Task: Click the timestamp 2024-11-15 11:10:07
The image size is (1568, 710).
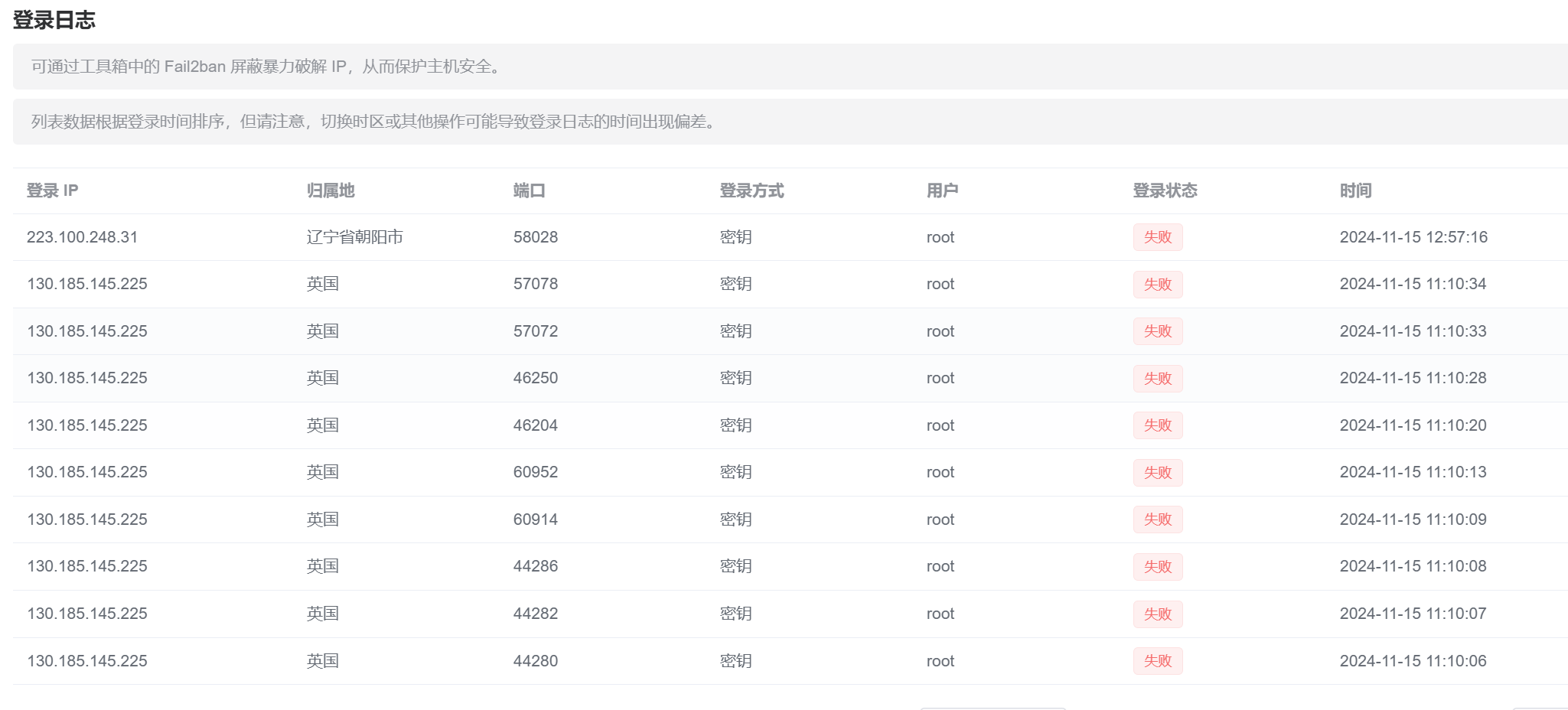Action: pyautogui.click(x=1413, y=614)
